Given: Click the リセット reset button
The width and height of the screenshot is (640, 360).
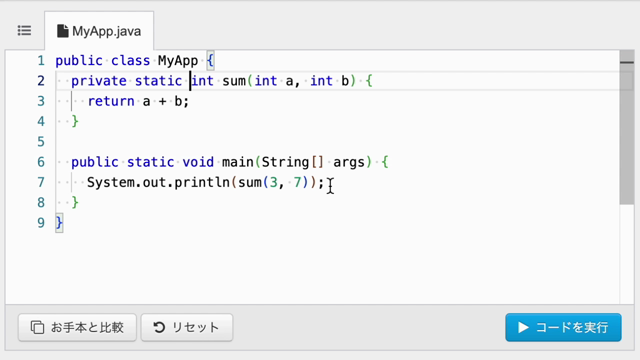Looking at the screenshot, I should coord(187,327).
